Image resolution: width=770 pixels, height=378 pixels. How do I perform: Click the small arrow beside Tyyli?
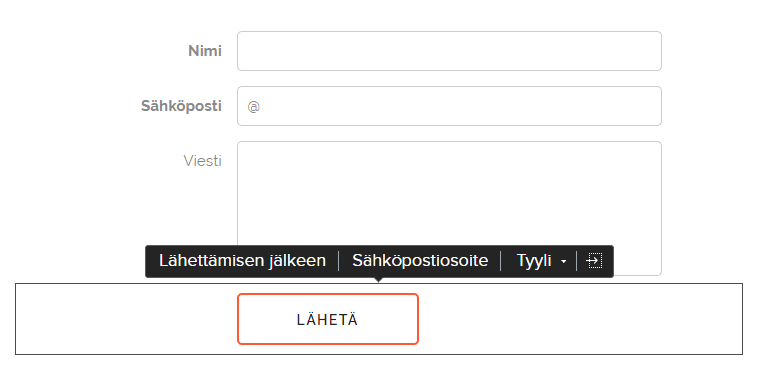point(563,262)
